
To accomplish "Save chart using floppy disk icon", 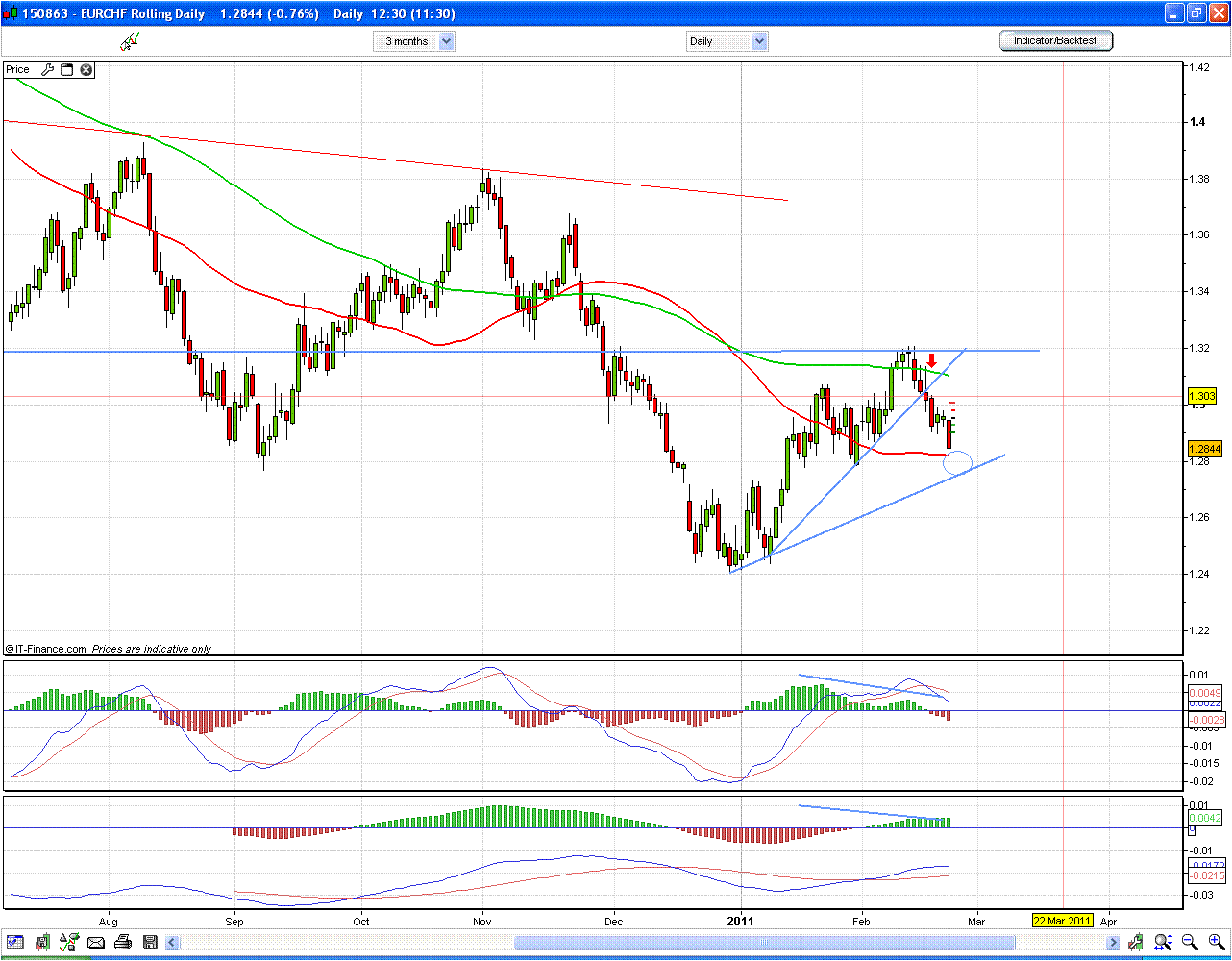I will point(150,942).
